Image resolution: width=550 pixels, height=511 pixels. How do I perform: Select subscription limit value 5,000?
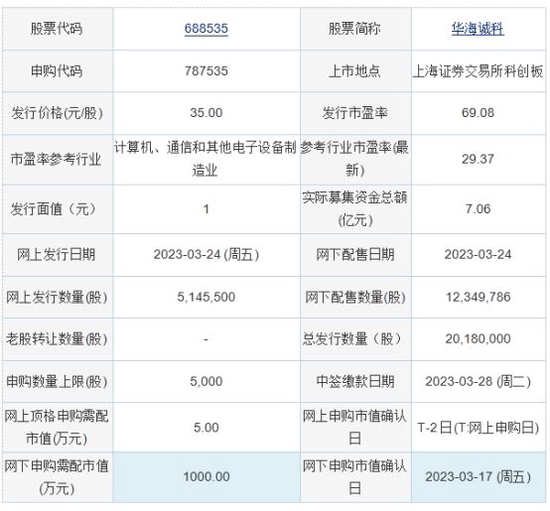(206, 382)
